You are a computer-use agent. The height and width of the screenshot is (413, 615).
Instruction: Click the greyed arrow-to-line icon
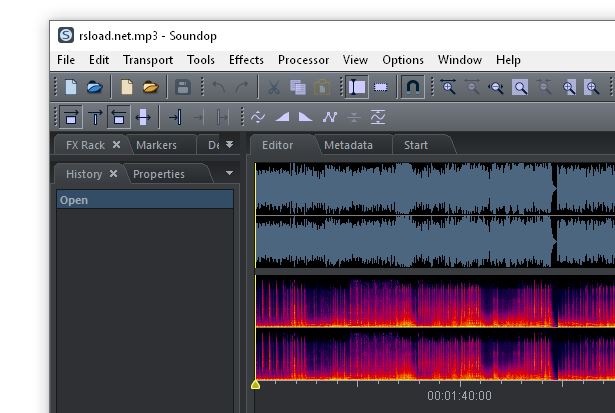tap(198, 117)
